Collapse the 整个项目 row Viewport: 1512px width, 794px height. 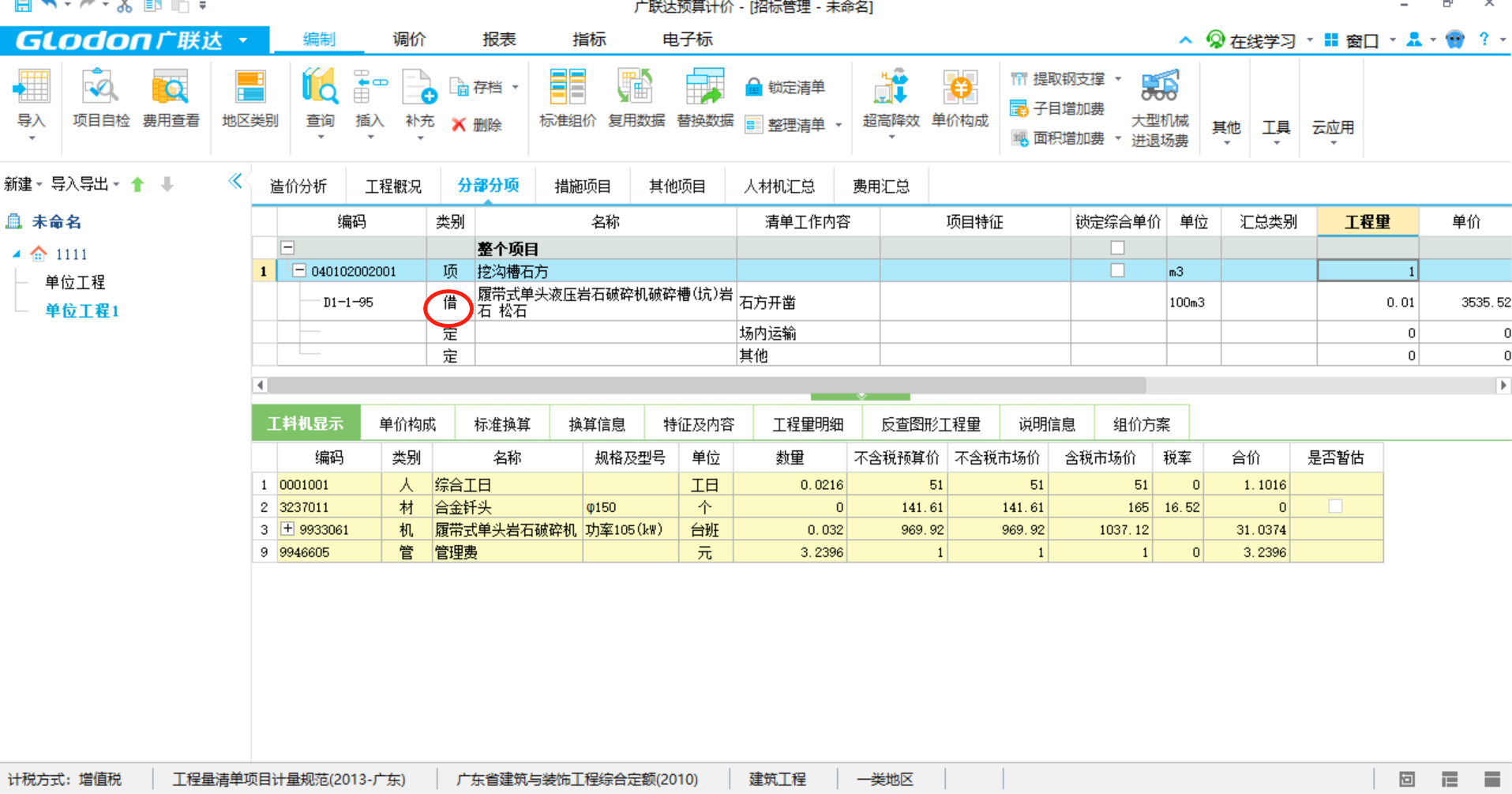coord(288,248)
